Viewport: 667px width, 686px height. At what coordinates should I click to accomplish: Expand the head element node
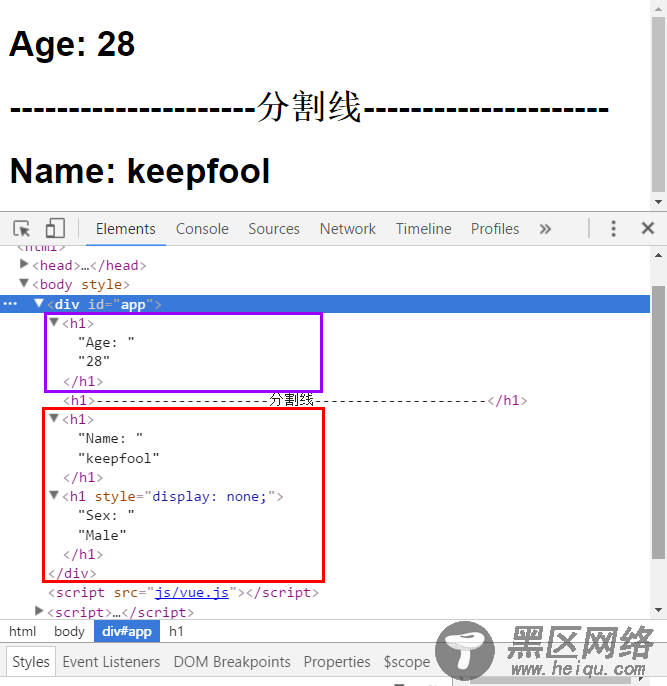[24, 264]
